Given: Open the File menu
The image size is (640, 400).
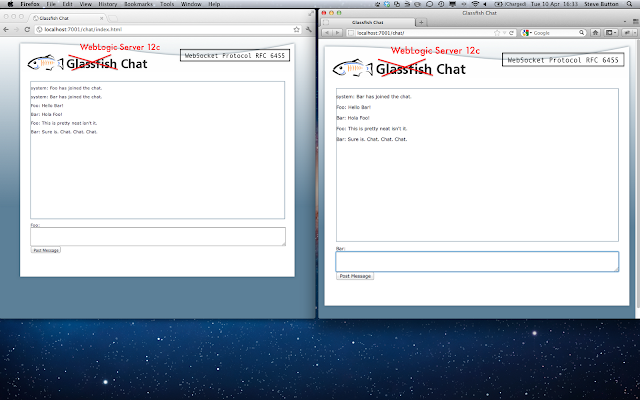Looking at the screenshot, I should tap(51, 4).
